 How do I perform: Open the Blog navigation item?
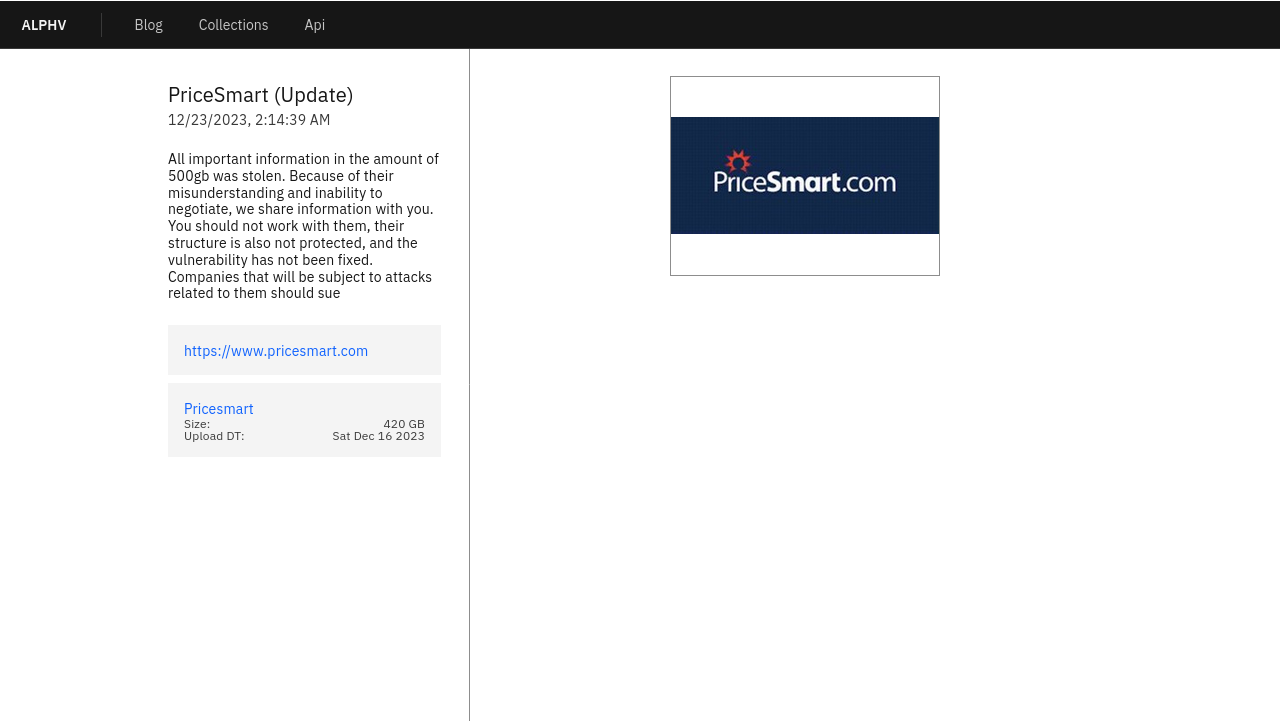pyautogui.click(x=148, y=25)
